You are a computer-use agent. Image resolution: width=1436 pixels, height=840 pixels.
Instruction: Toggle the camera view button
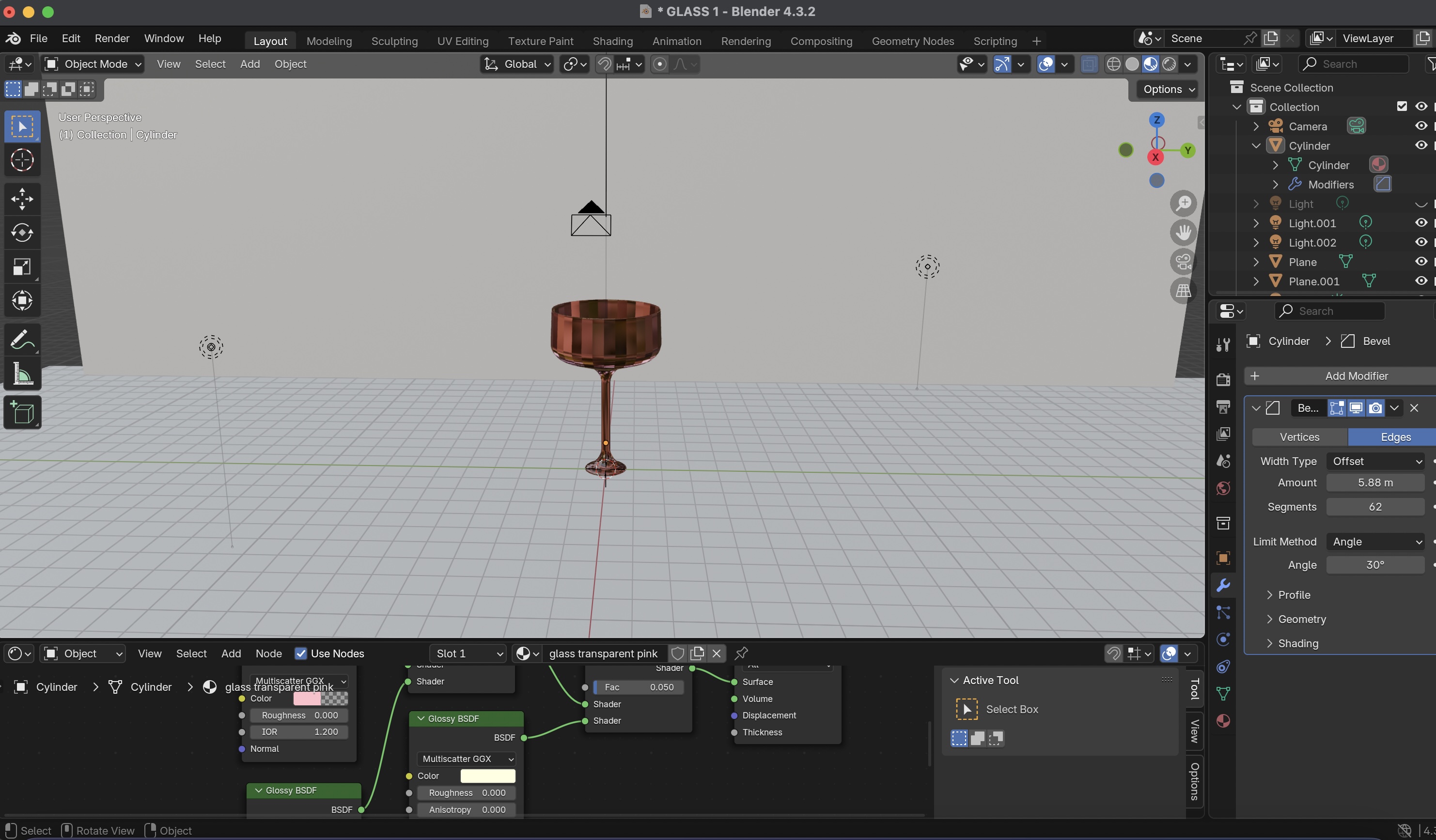pyautogui.click(x=1184, y=262)
